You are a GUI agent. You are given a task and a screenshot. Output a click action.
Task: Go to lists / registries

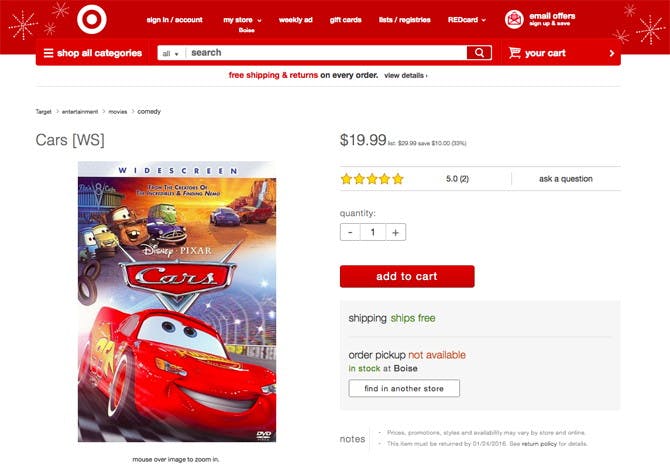[404, 20]
